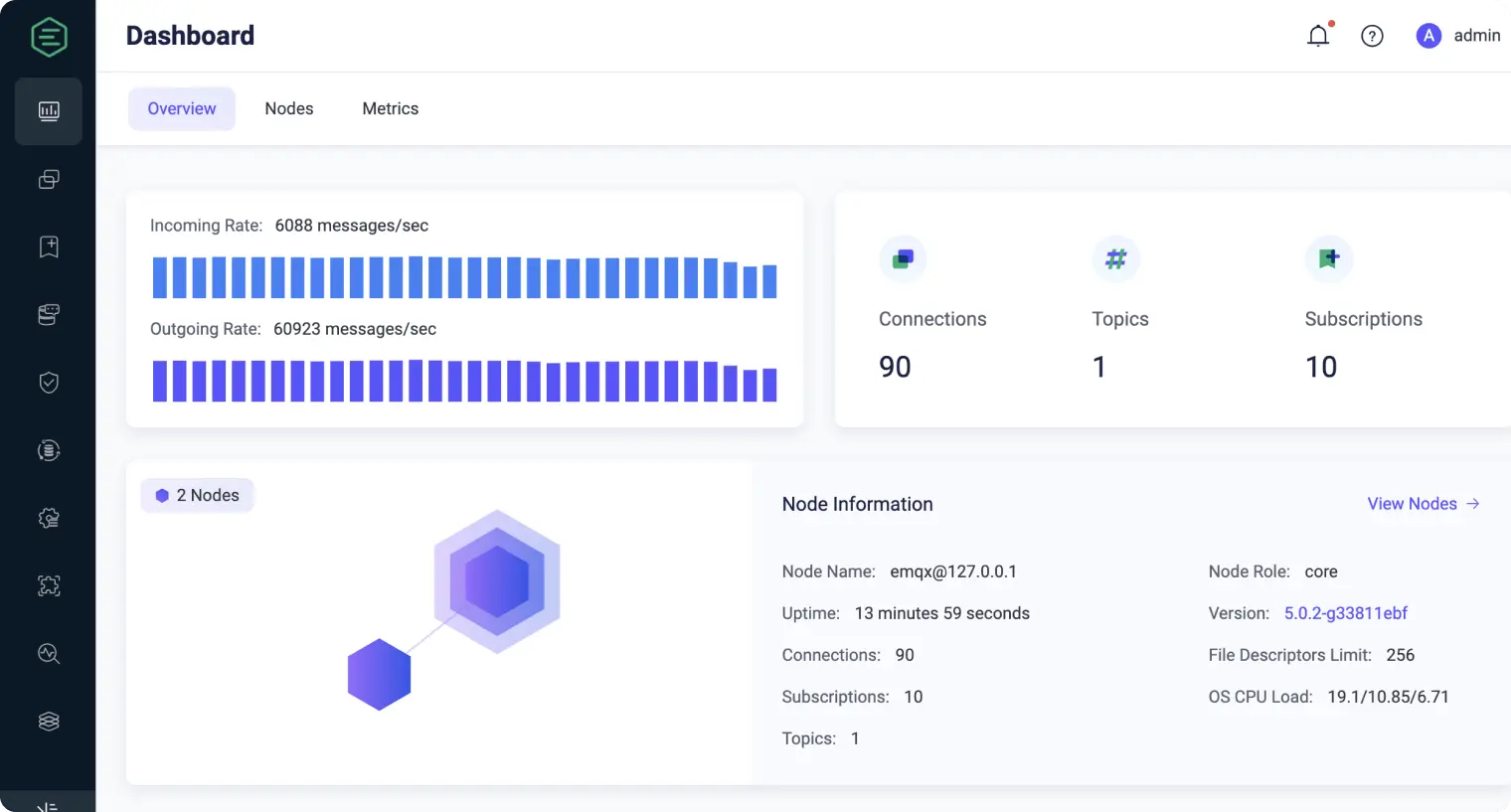Click the large highlighted hexagon node
This screenshot has width=1511, height=812.
497,581
